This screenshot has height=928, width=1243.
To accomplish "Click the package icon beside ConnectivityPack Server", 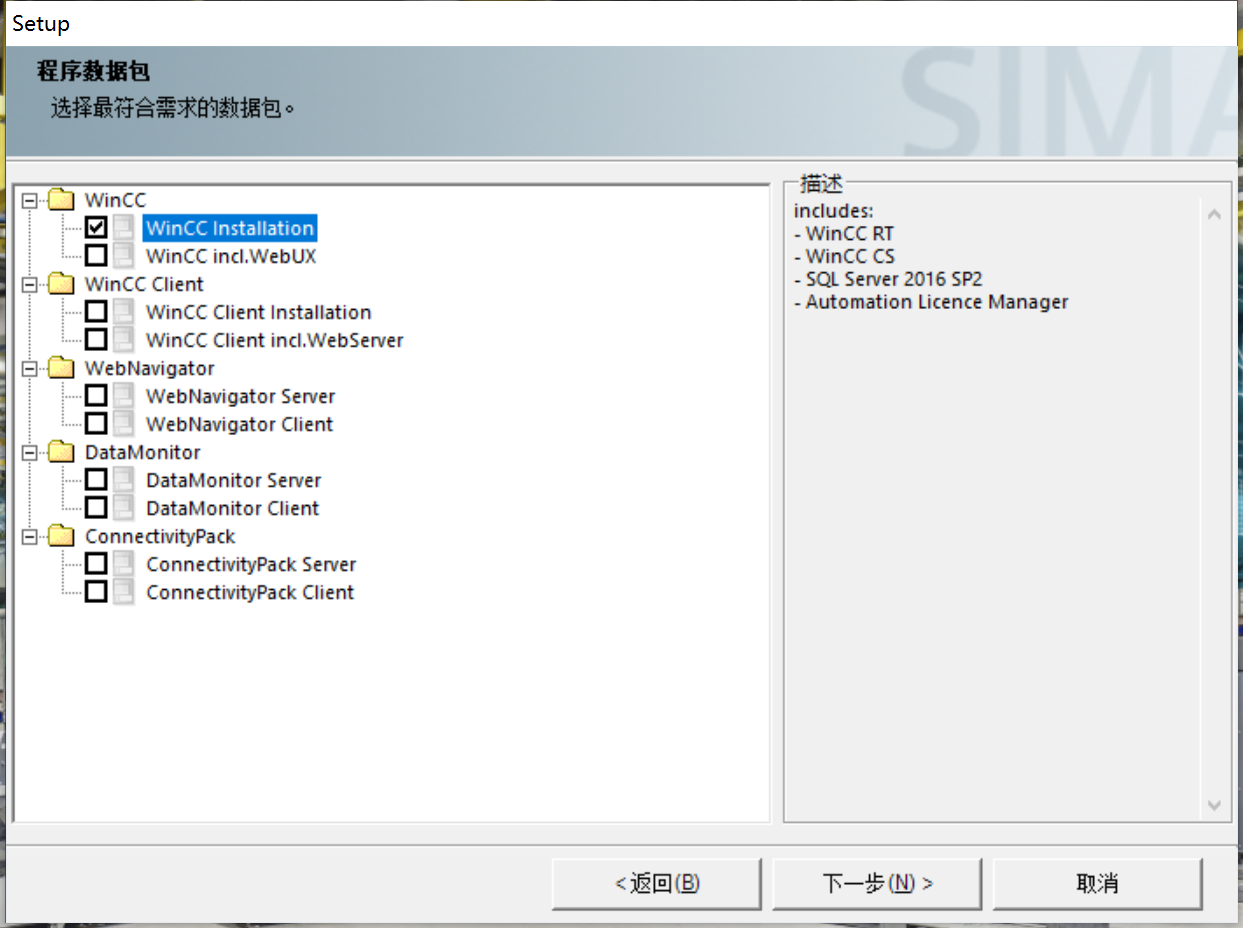I will point(124,564).
